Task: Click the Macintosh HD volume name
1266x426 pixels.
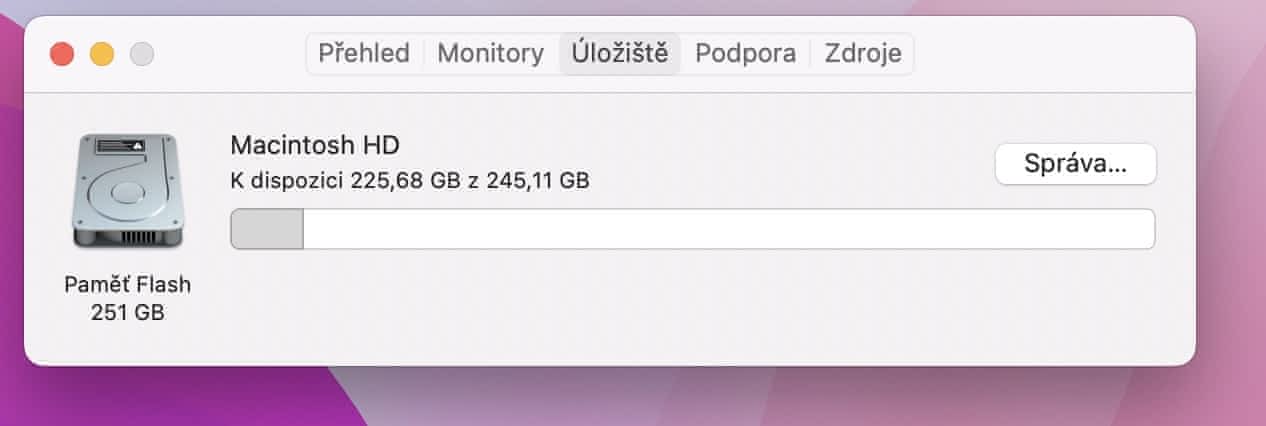Action: click(315, 145)
